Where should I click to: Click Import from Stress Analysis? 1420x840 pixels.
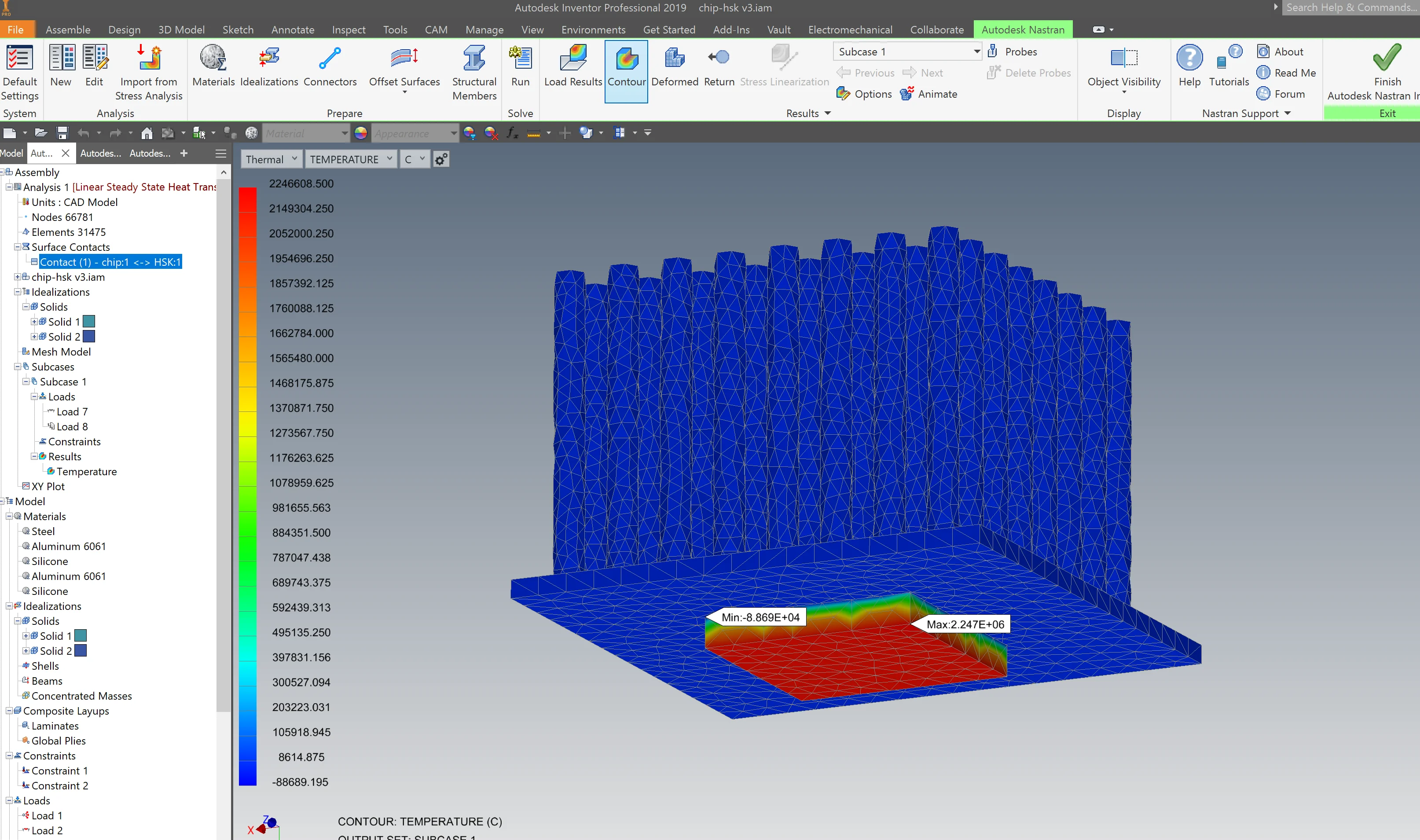pos(149,73)
